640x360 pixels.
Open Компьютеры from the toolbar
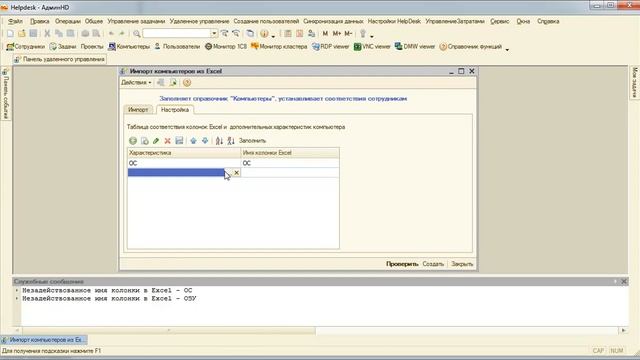[129, 47]
